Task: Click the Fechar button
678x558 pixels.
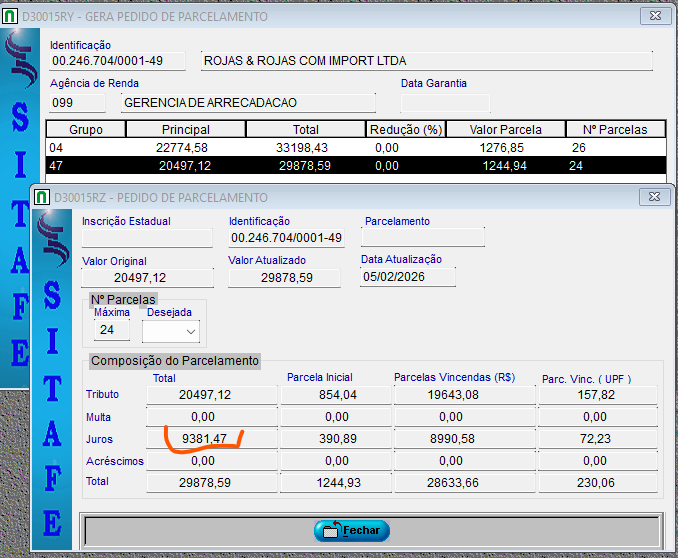Action: coord(351,531)
